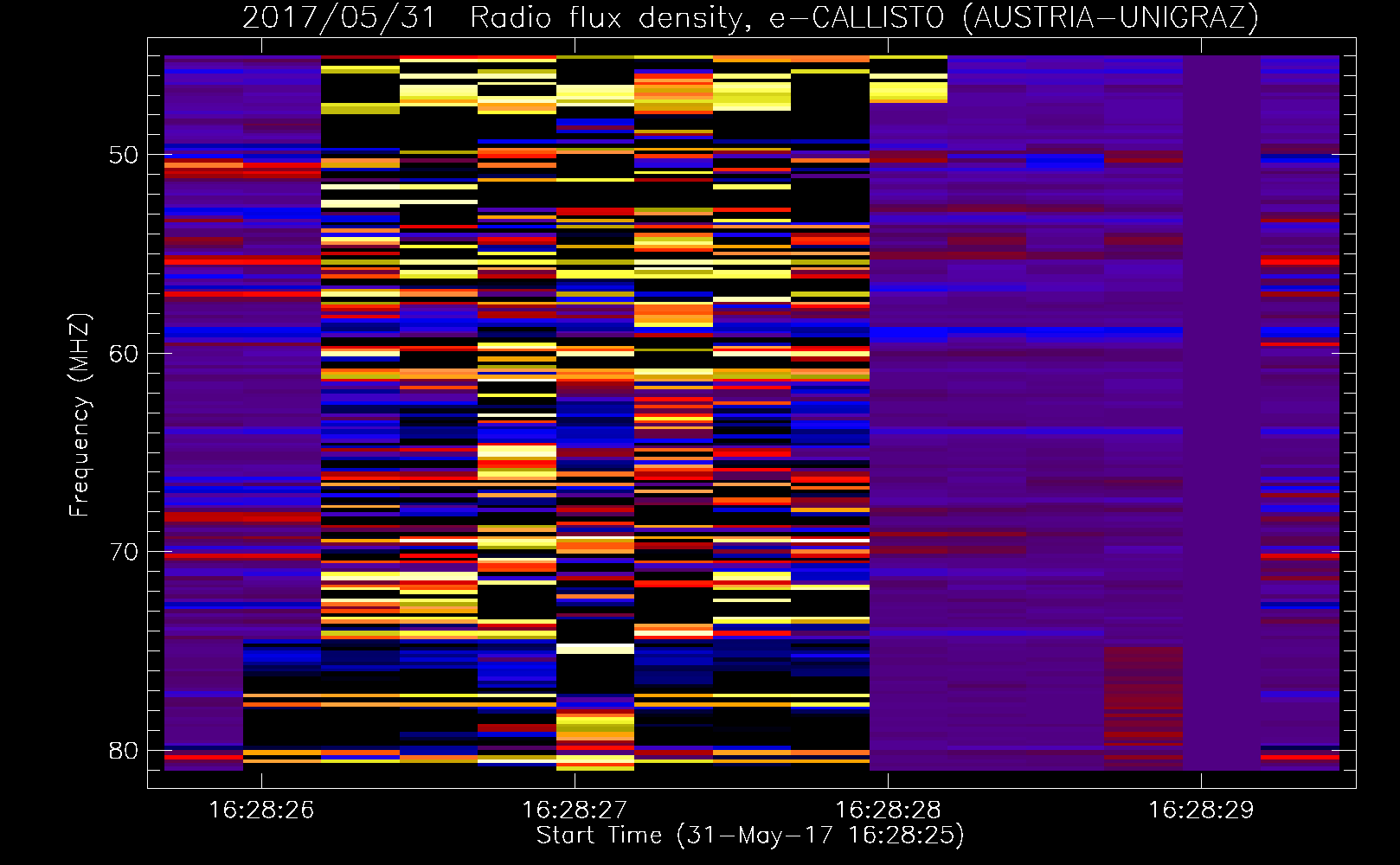Click the frequency tick label '50'
Screen dimensions: 1400x865
(x=124, y=155)
